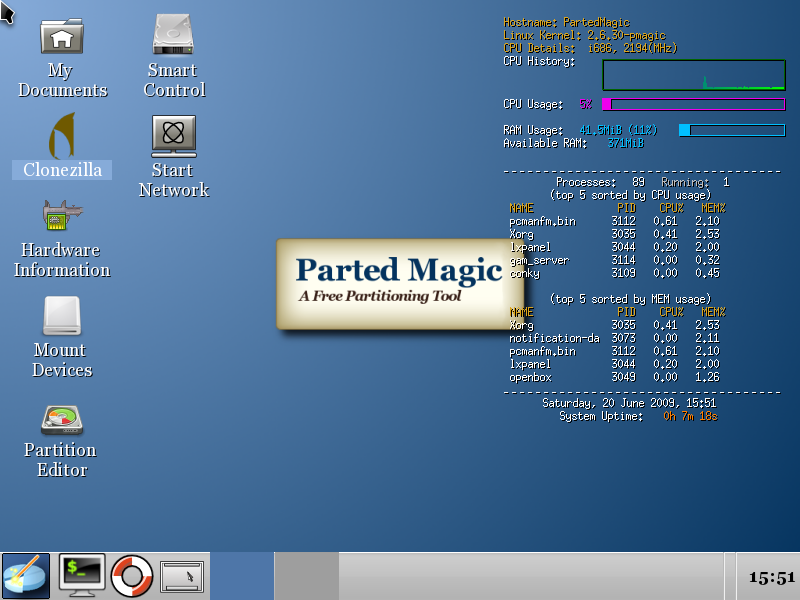Screen dimensions: 800x600
Task: Click the openbox process row
Action: tap(614, 378)
